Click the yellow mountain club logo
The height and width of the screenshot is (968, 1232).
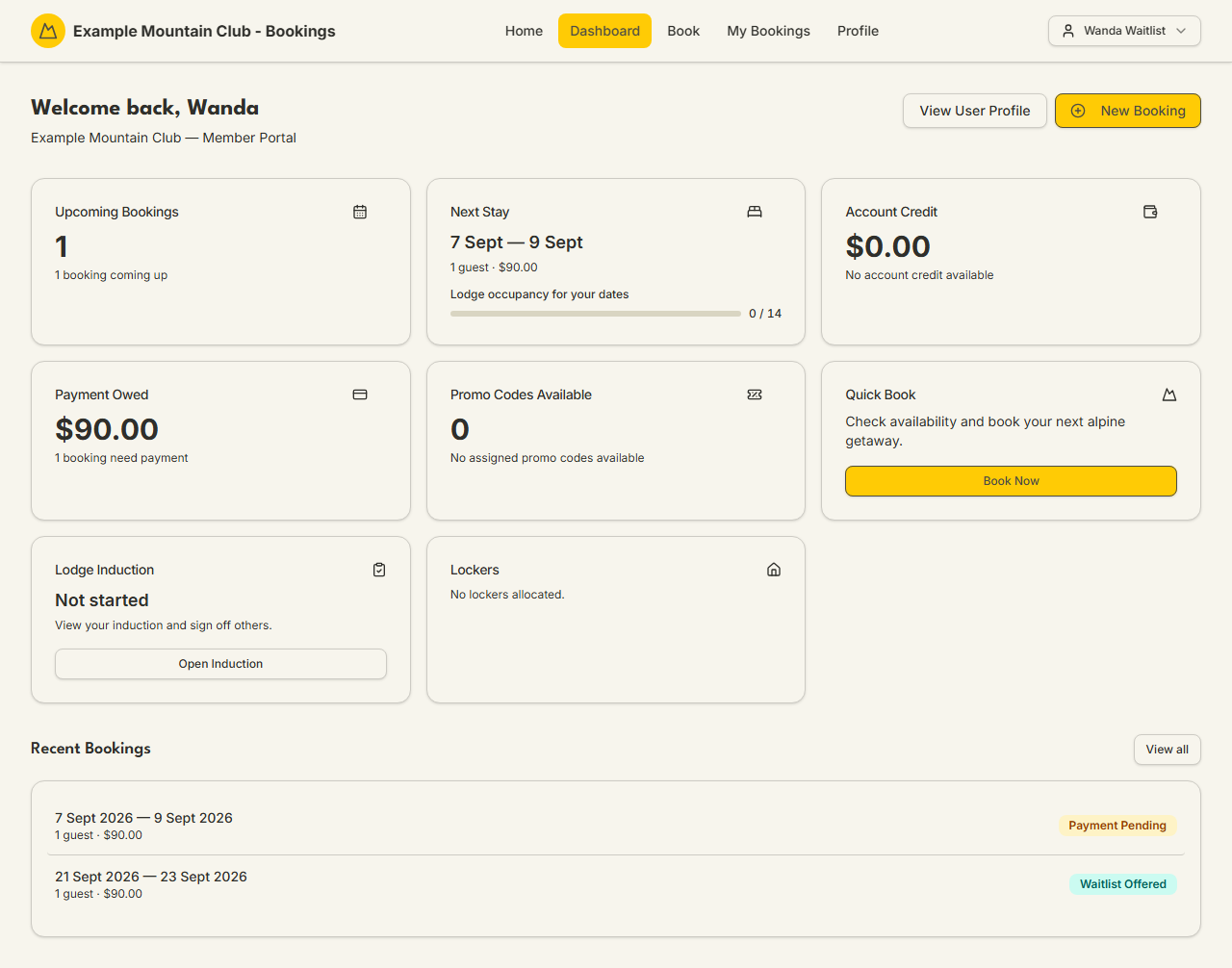pyautogui.click(x=48, y=31)
